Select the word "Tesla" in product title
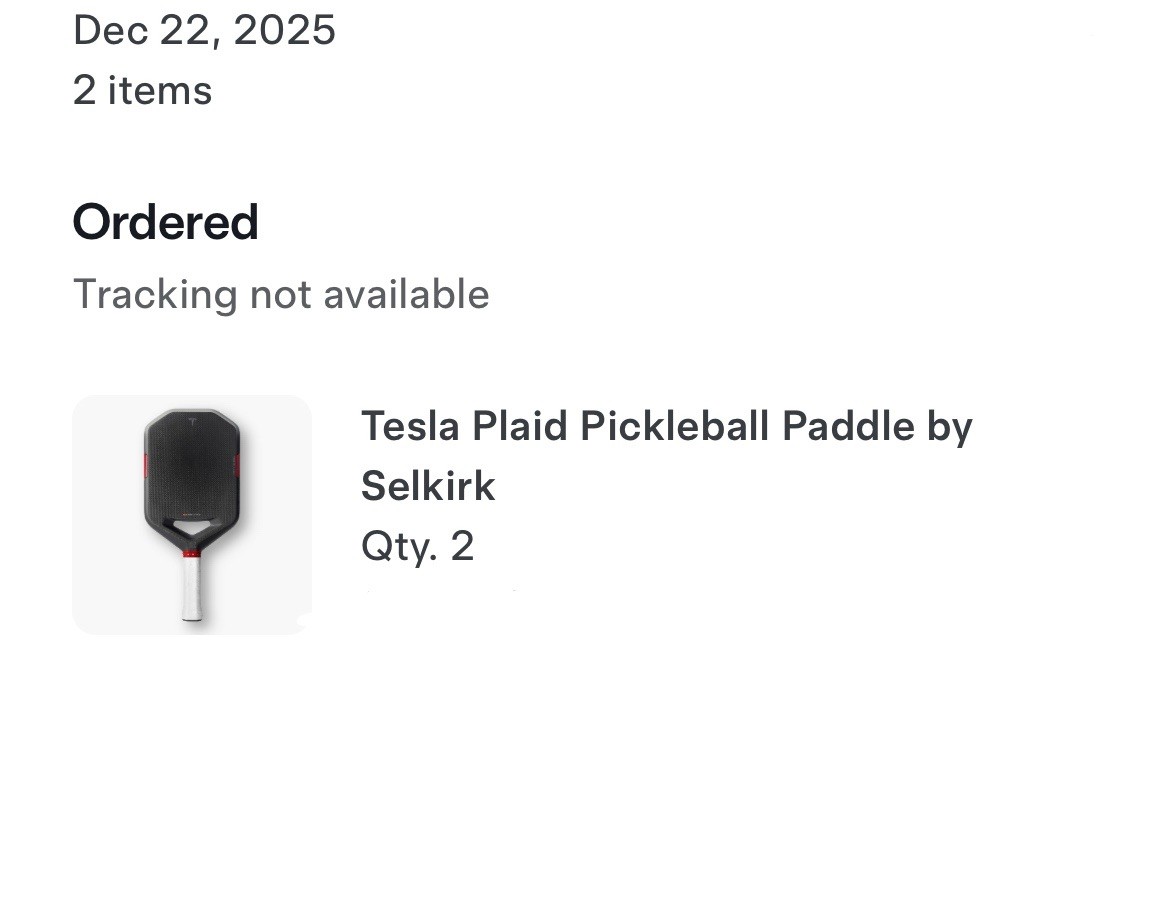 [x=410, y=427]
